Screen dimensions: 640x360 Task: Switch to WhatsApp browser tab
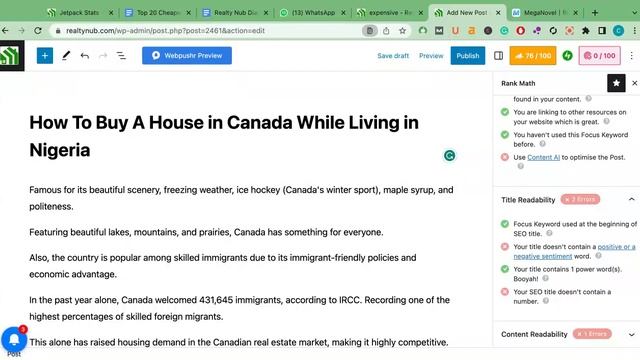click(x=313, y=13)
